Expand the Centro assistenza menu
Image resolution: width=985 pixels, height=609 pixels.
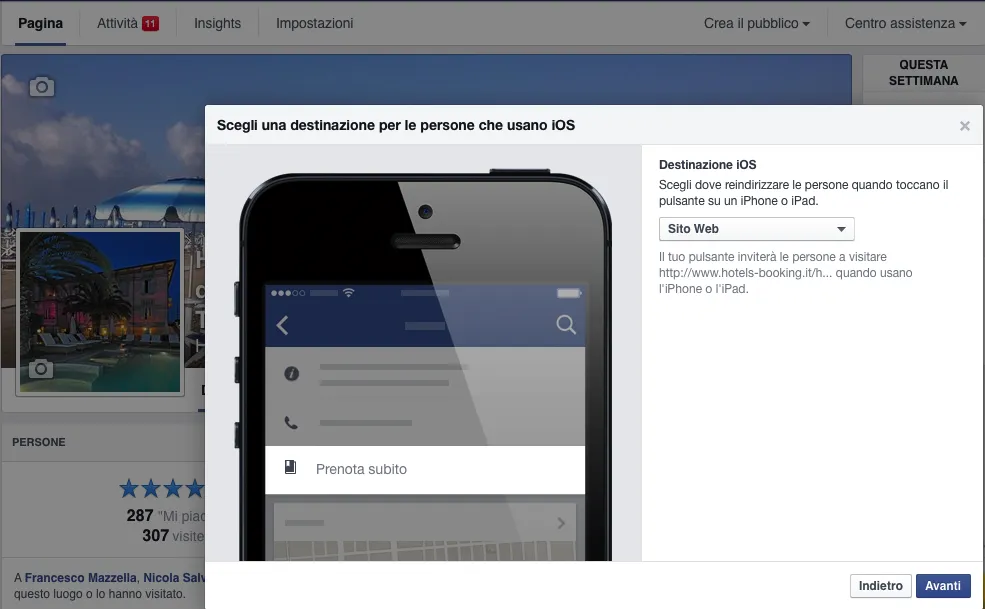tap(905, 23)
